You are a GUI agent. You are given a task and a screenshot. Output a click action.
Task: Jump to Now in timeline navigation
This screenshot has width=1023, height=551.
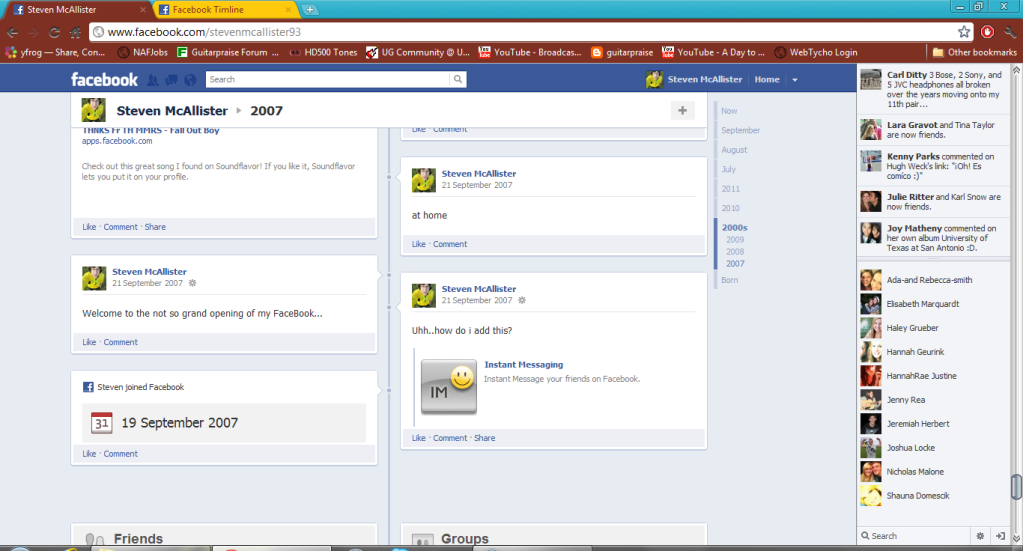(729, 111)
